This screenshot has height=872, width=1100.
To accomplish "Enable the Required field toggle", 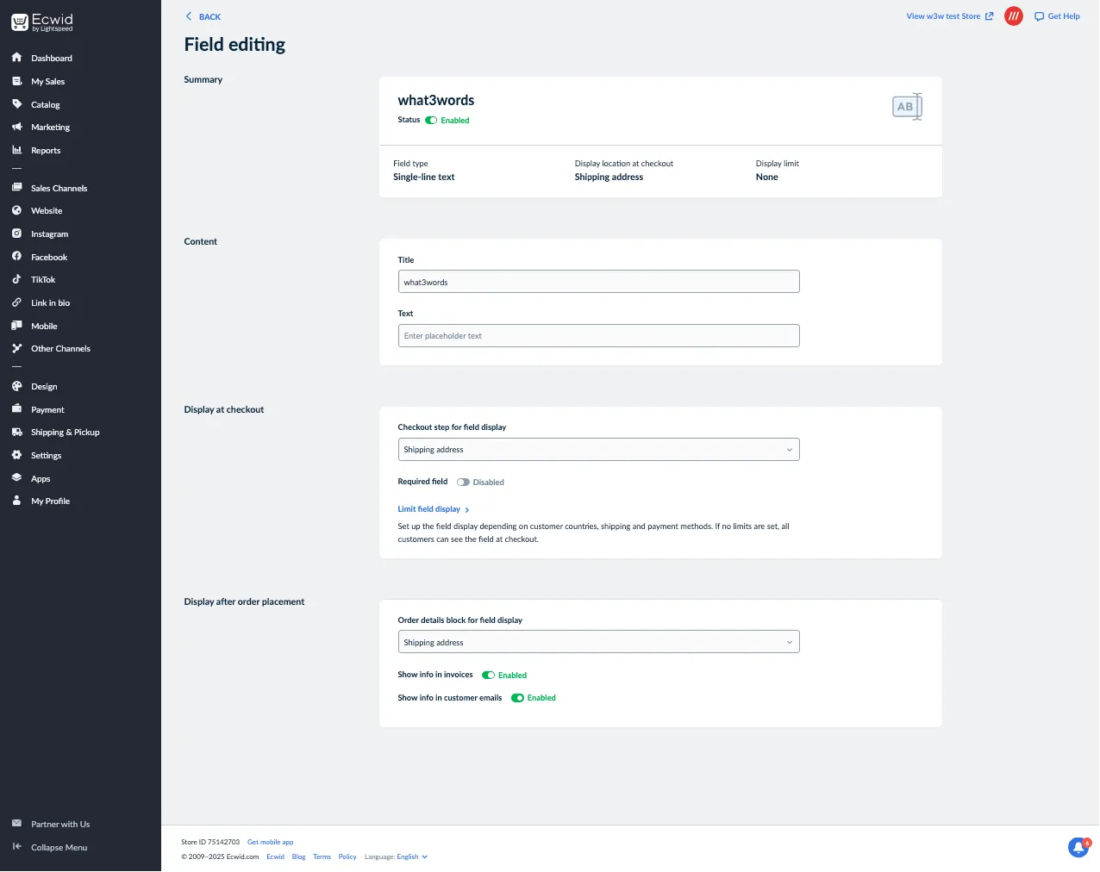I will (463, 482).
